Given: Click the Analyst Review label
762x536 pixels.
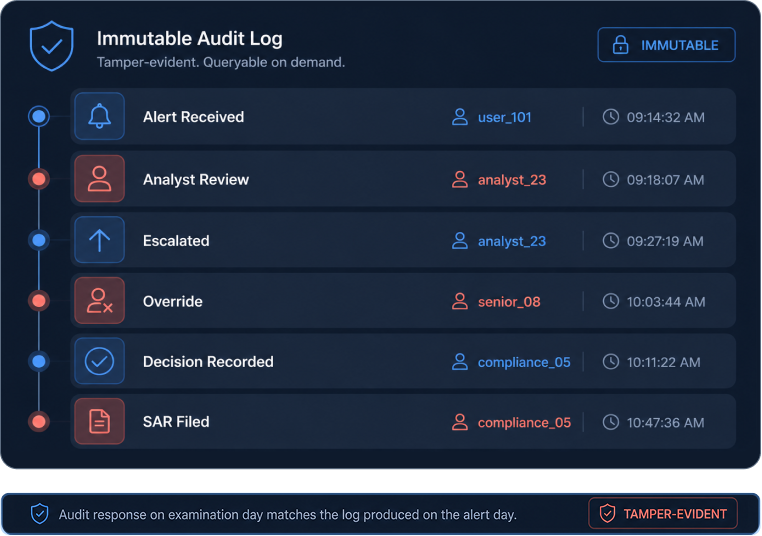Looking at the screenshot, I should pos(196,179).
